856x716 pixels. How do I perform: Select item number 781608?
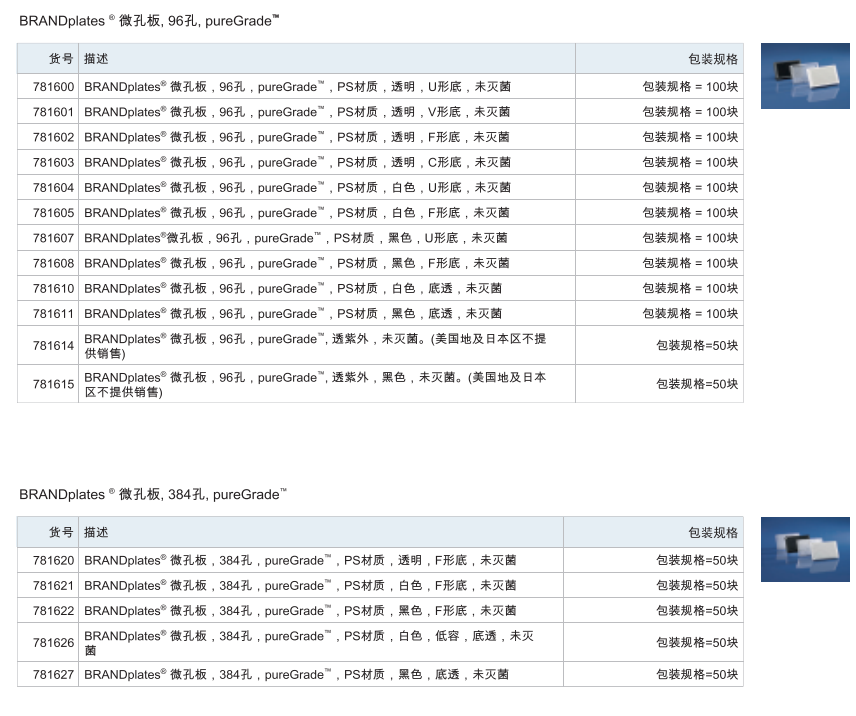[53, 263]
